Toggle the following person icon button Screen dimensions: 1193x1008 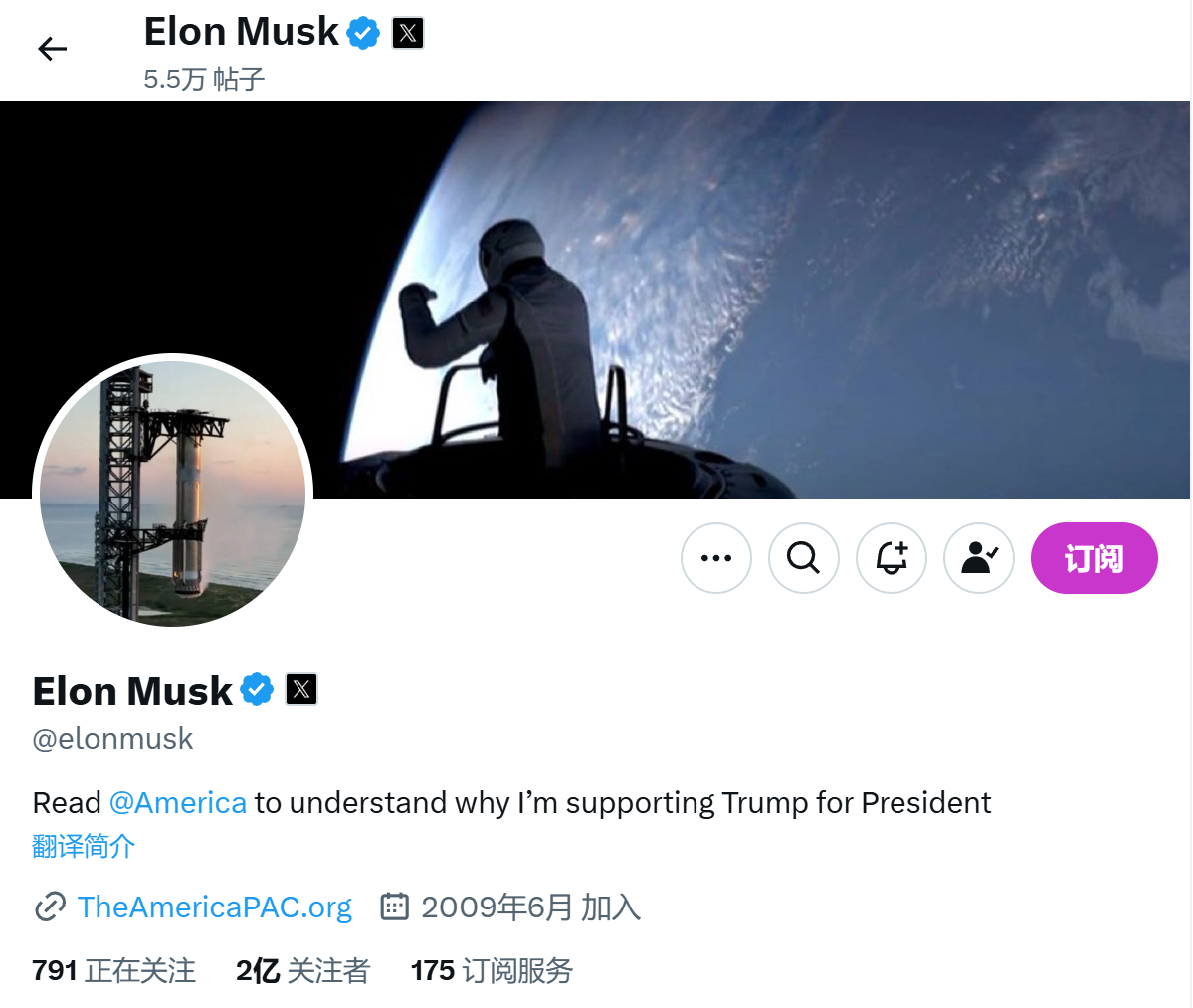(x=979, y=558)
